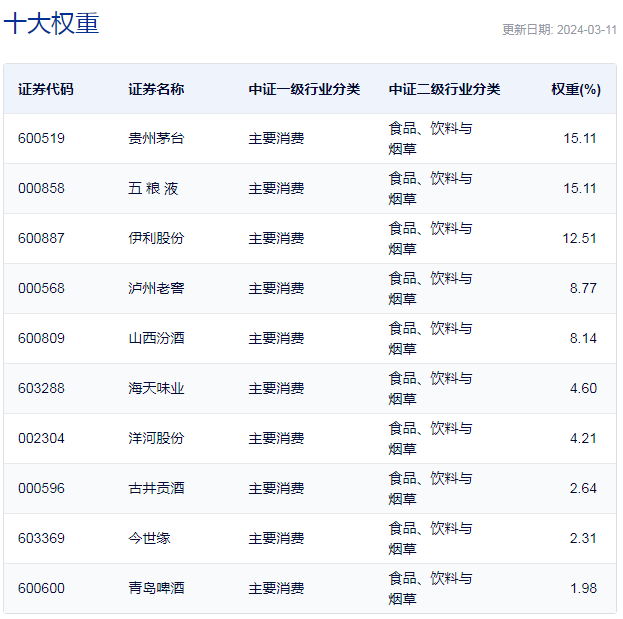The width and height of the screenshot is (623, 619).
Task: Click the weight value in the 贵州茅台 row
Action: tap(580, 138)
